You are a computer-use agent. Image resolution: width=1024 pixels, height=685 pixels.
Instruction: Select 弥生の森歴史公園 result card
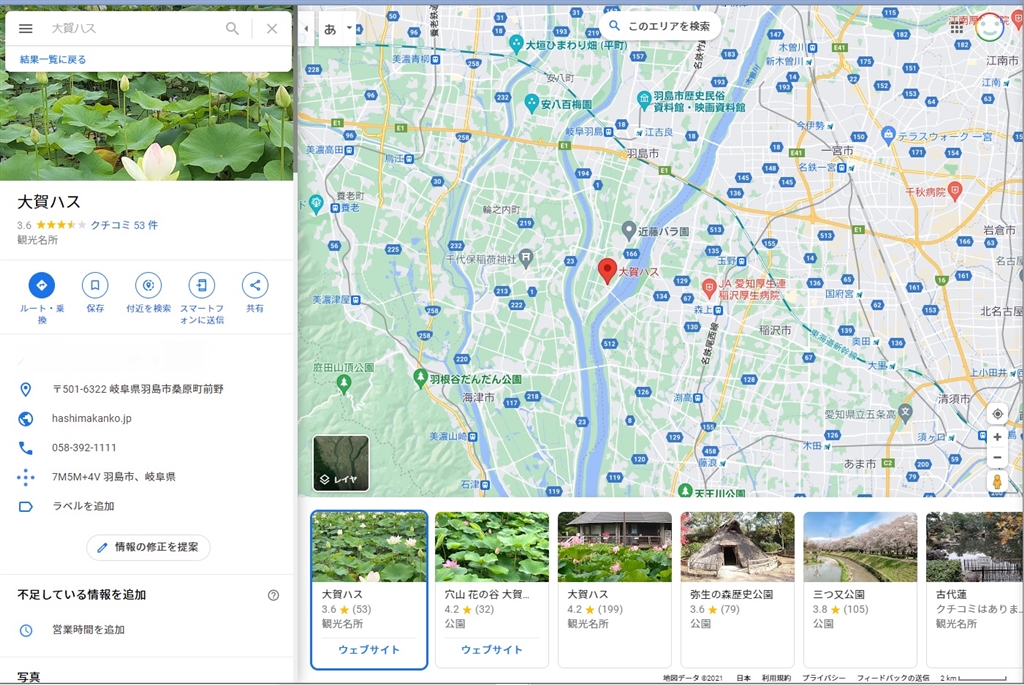click(737, 590)
